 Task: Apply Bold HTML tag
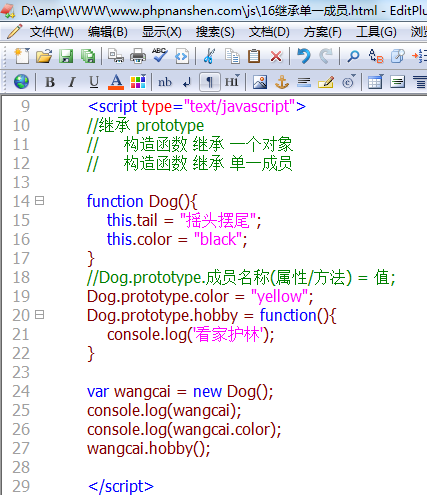(50, 82)
